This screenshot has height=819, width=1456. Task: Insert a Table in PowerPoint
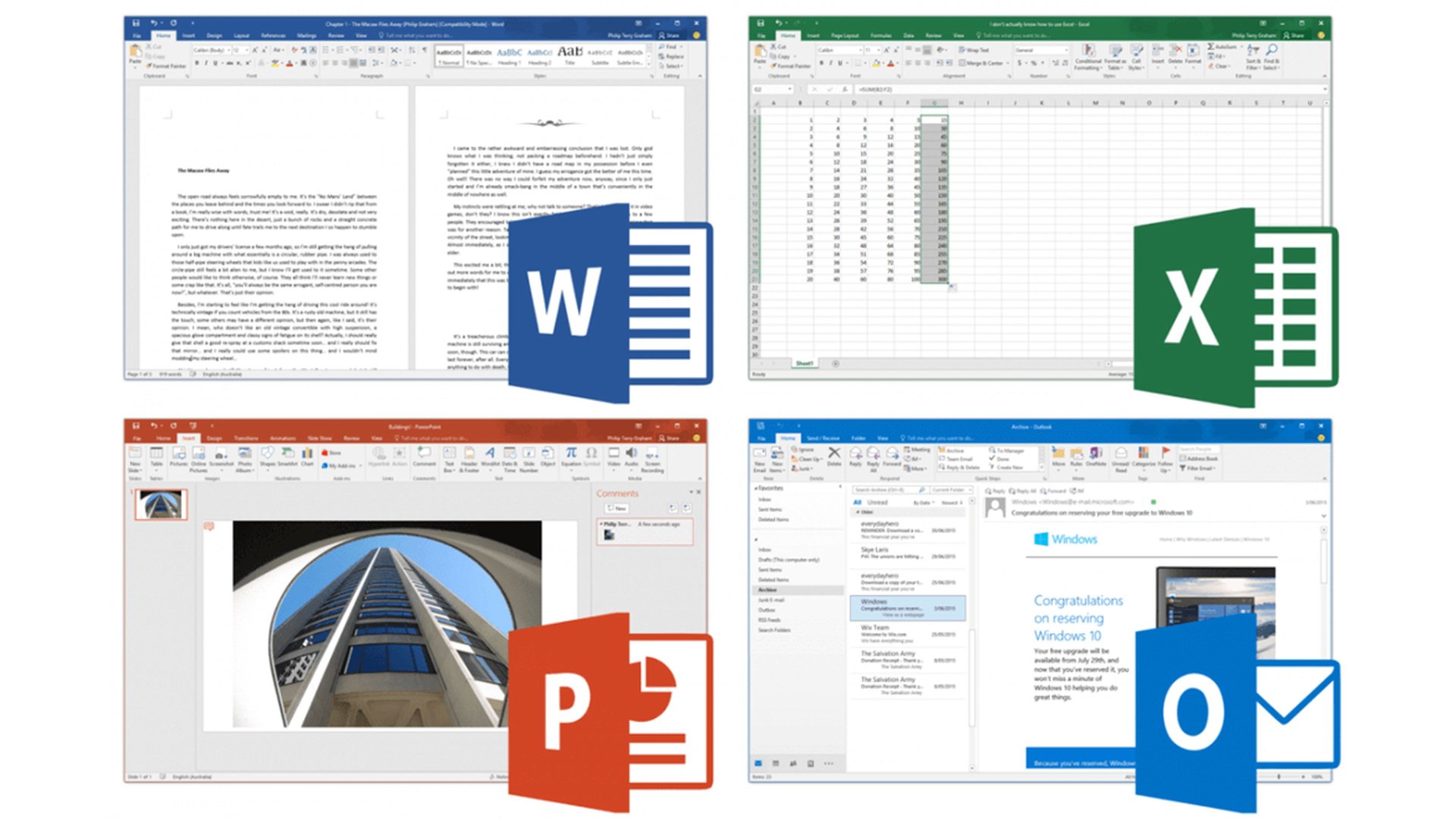[156, 457]
